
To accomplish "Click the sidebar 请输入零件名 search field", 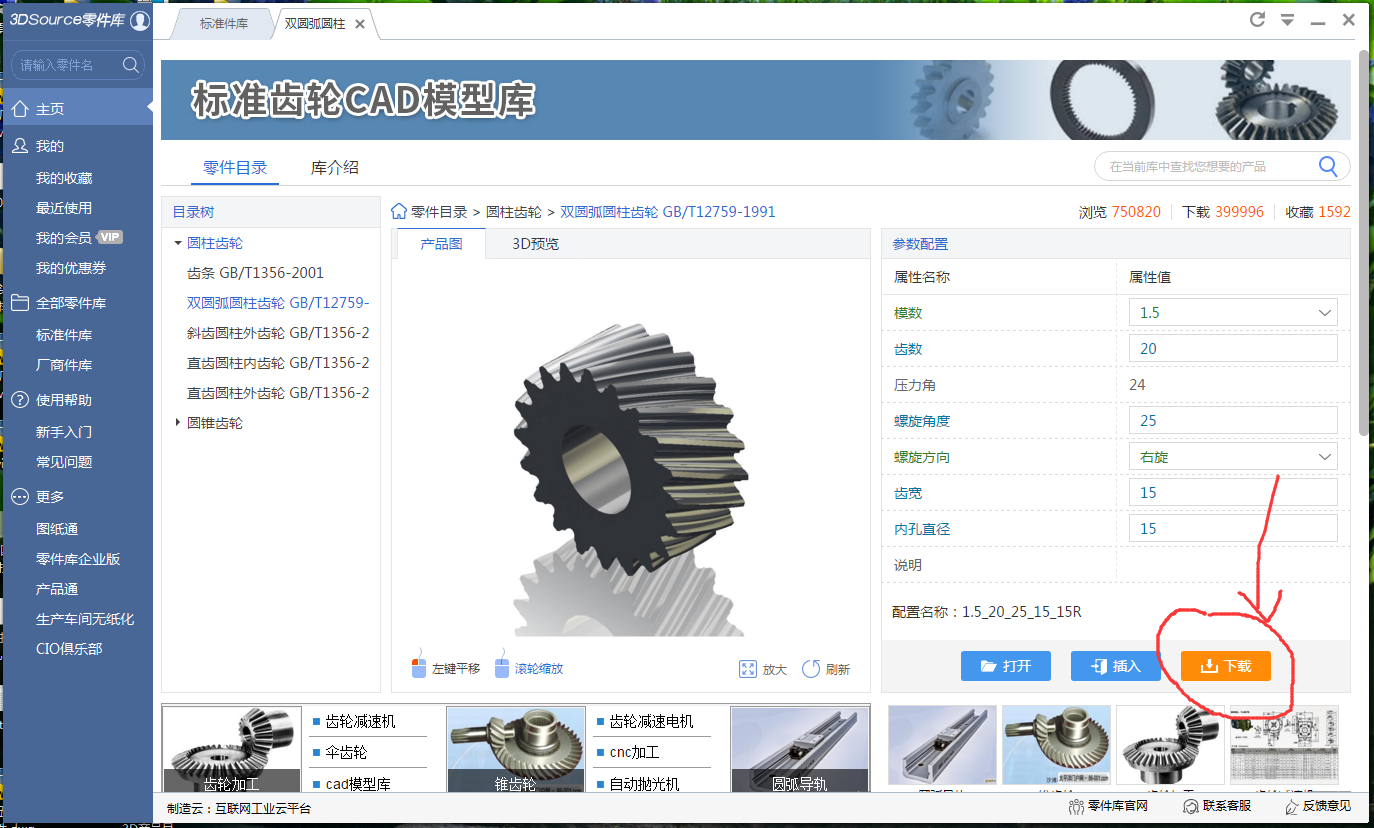I will (x=77, y=65).
